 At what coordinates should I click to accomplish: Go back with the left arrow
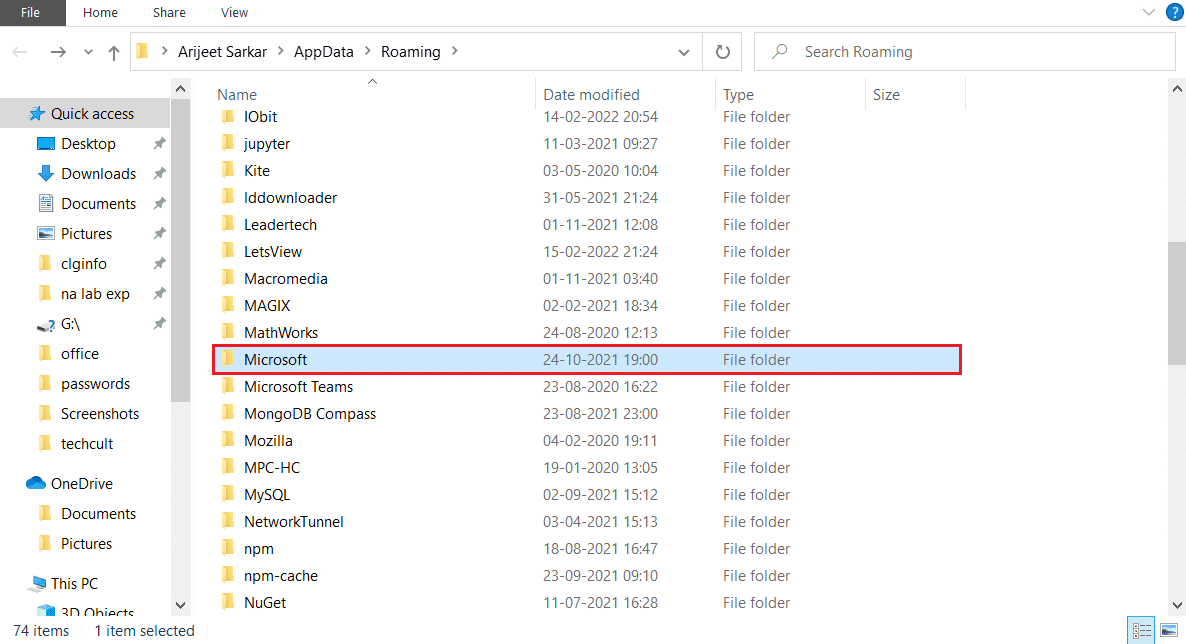[20, 51]
